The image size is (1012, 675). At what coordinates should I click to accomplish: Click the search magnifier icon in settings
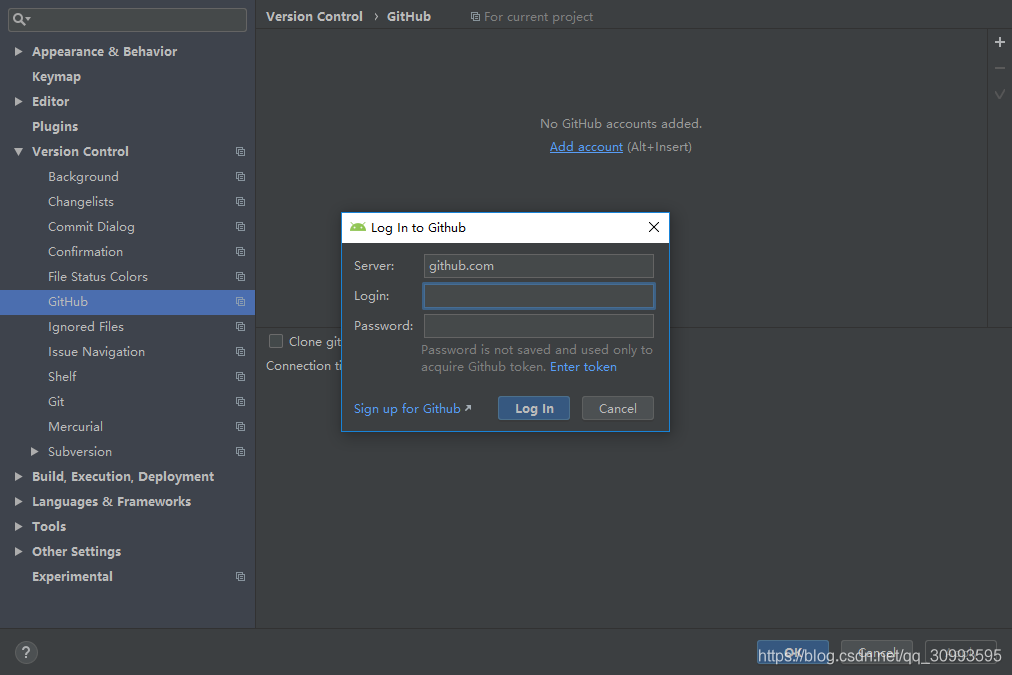[x=20, y=19]
